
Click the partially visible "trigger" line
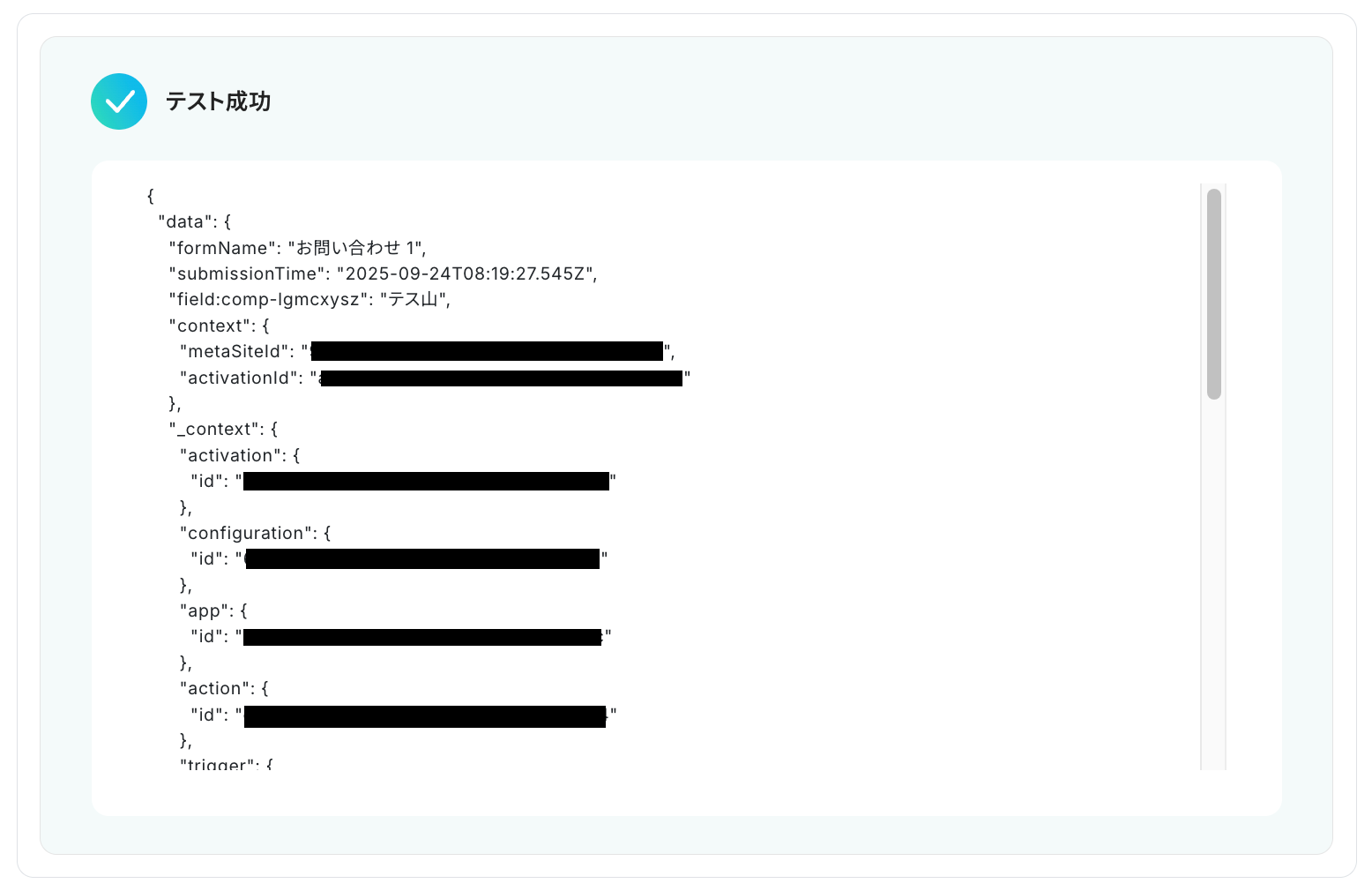click(x=227, y=763)
